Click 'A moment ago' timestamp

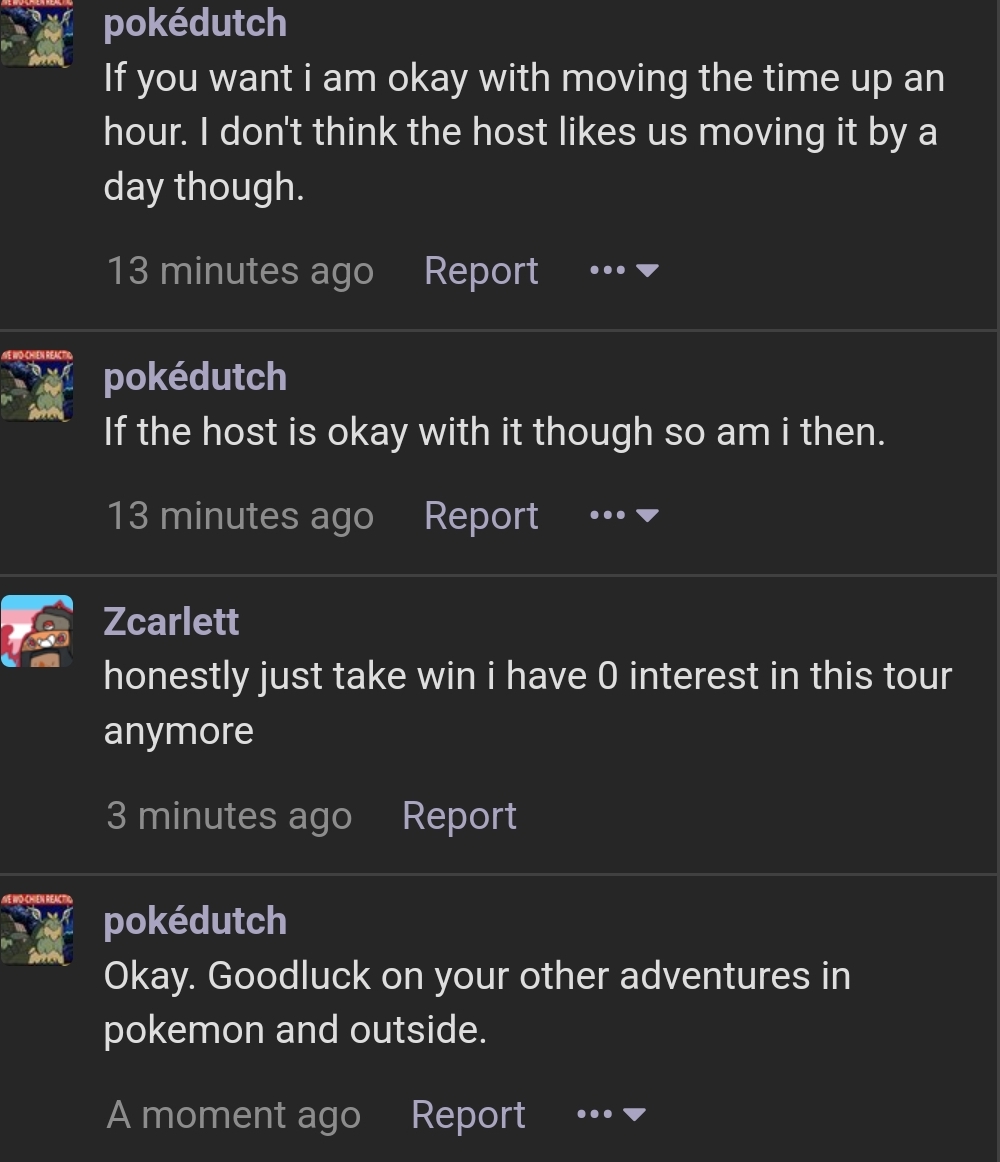pos(234,1115)
